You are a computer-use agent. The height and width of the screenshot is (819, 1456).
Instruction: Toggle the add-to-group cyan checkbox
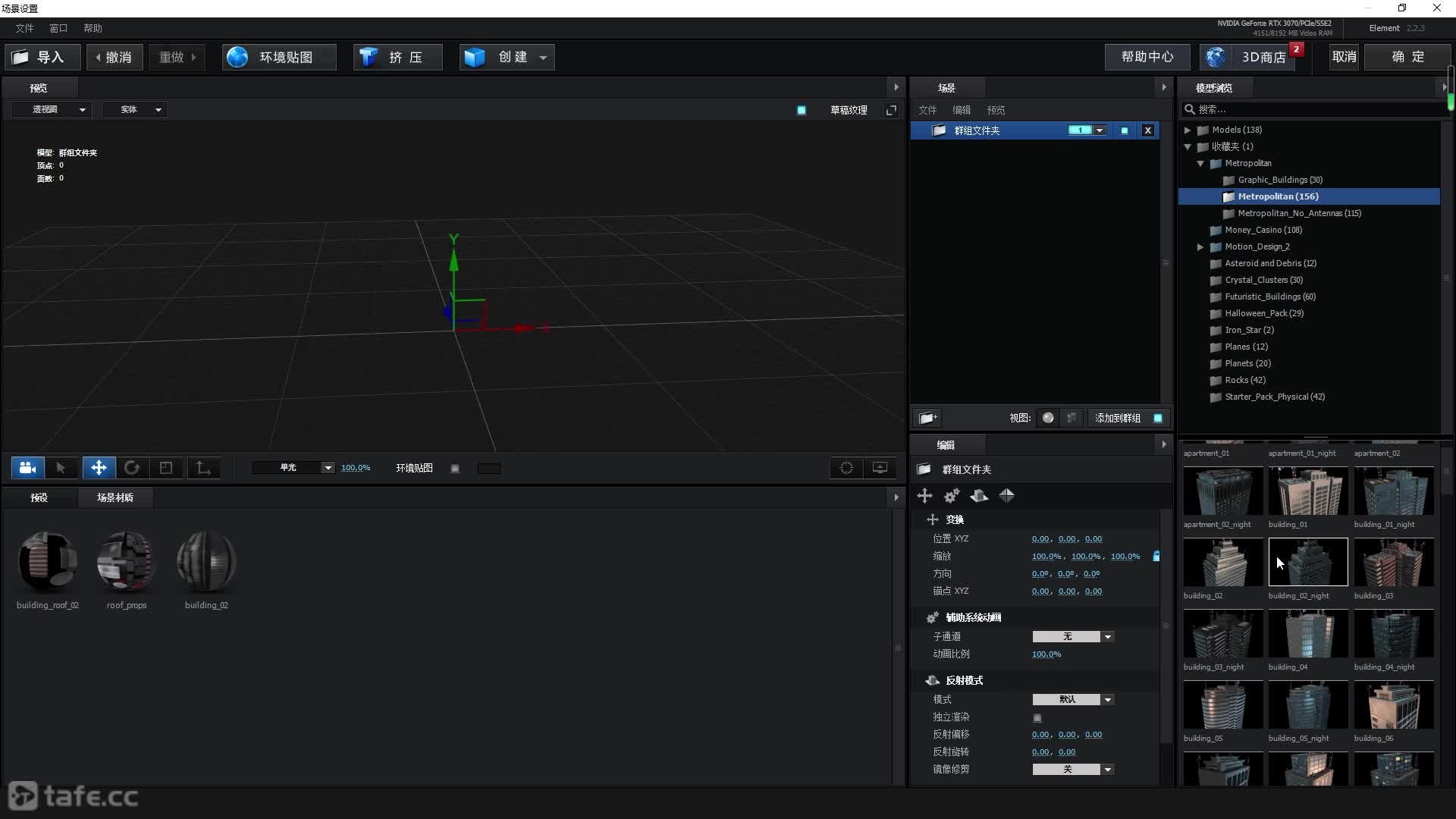point(1158,418)
